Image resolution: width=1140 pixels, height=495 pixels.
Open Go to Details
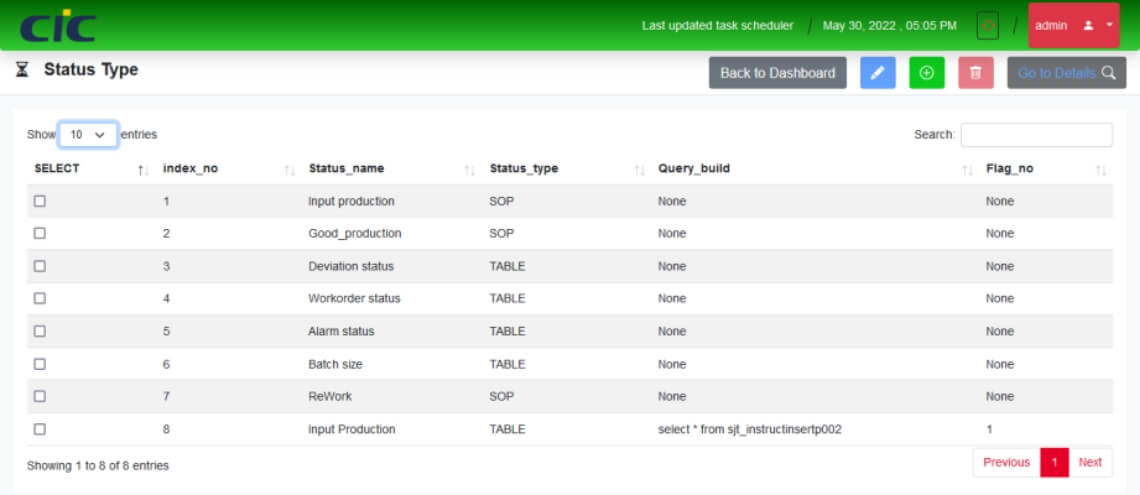pyautogui.click(x=1066, y=73)
